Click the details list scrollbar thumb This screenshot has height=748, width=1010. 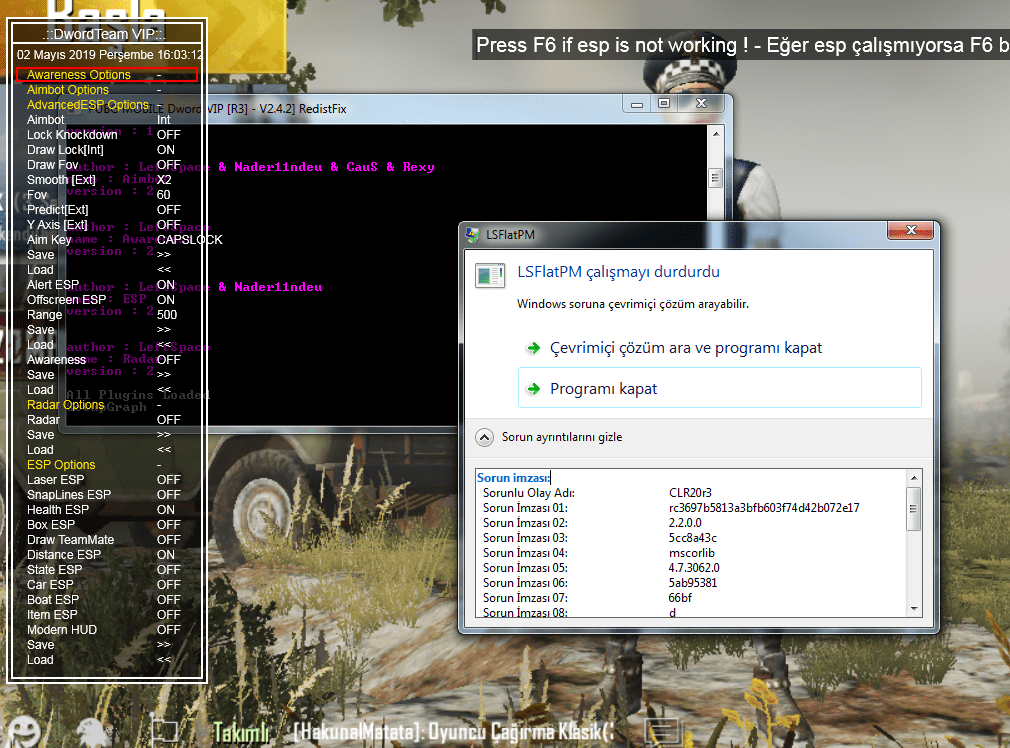pos(913,509)
